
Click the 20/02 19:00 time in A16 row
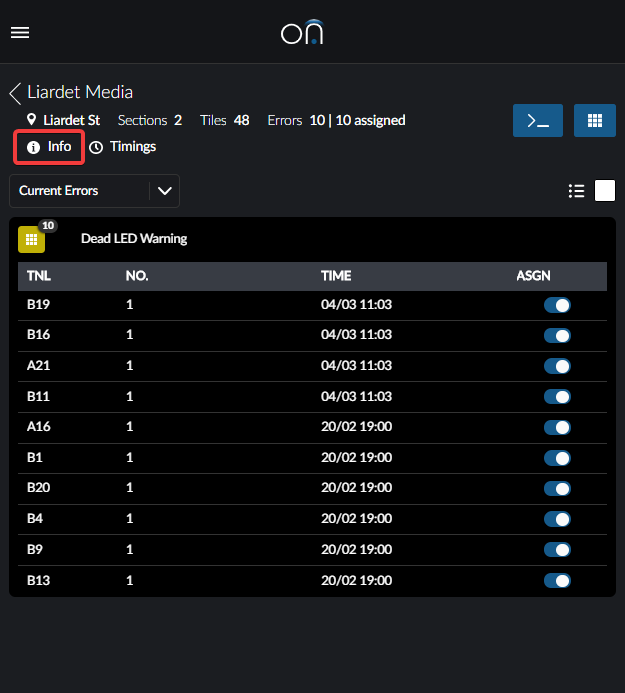[x=356, y=426]
